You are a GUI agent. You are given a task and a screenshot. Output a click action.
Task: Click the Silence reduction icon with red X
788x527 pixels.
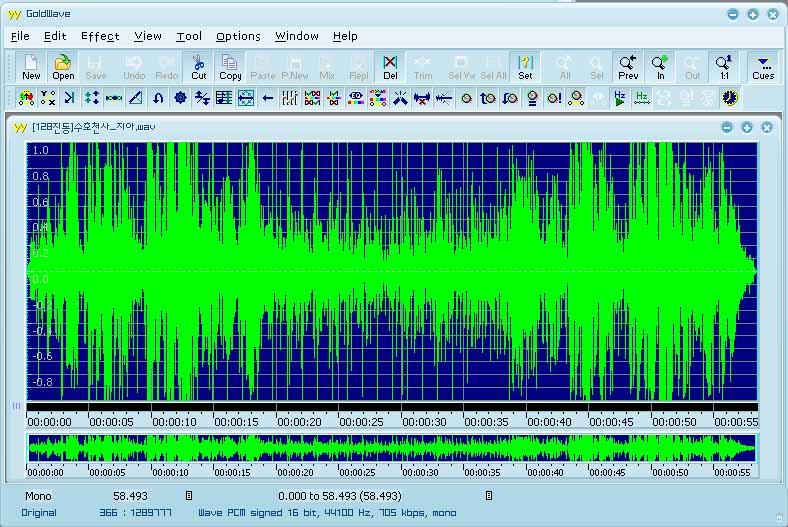click(422, 98)
